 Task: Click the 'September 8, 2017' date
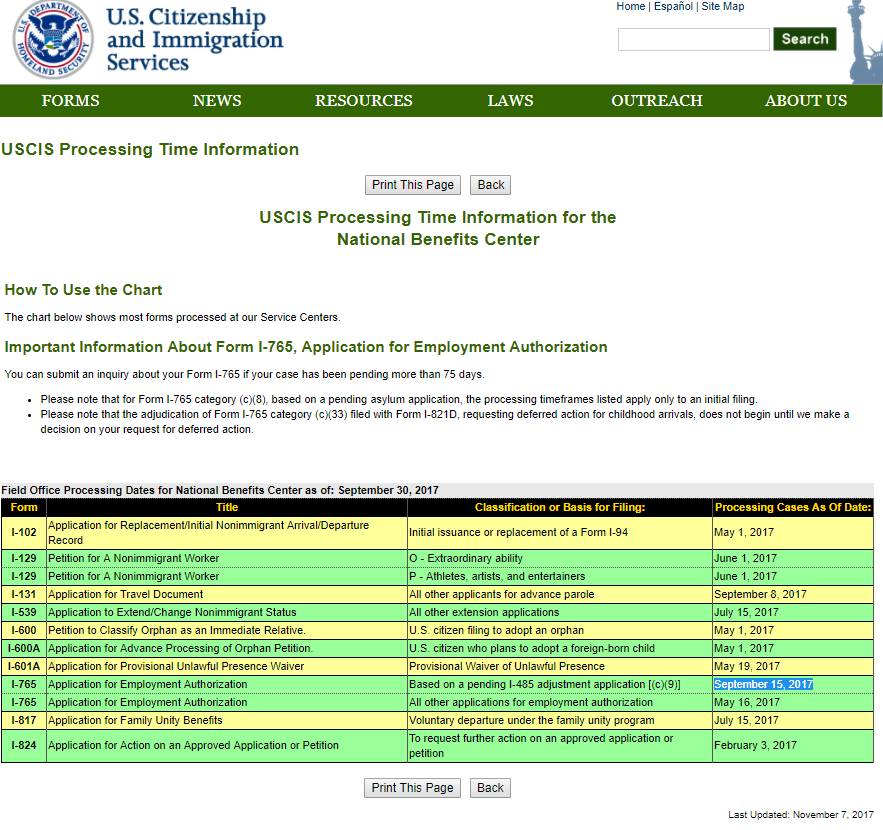click(760, 595)
